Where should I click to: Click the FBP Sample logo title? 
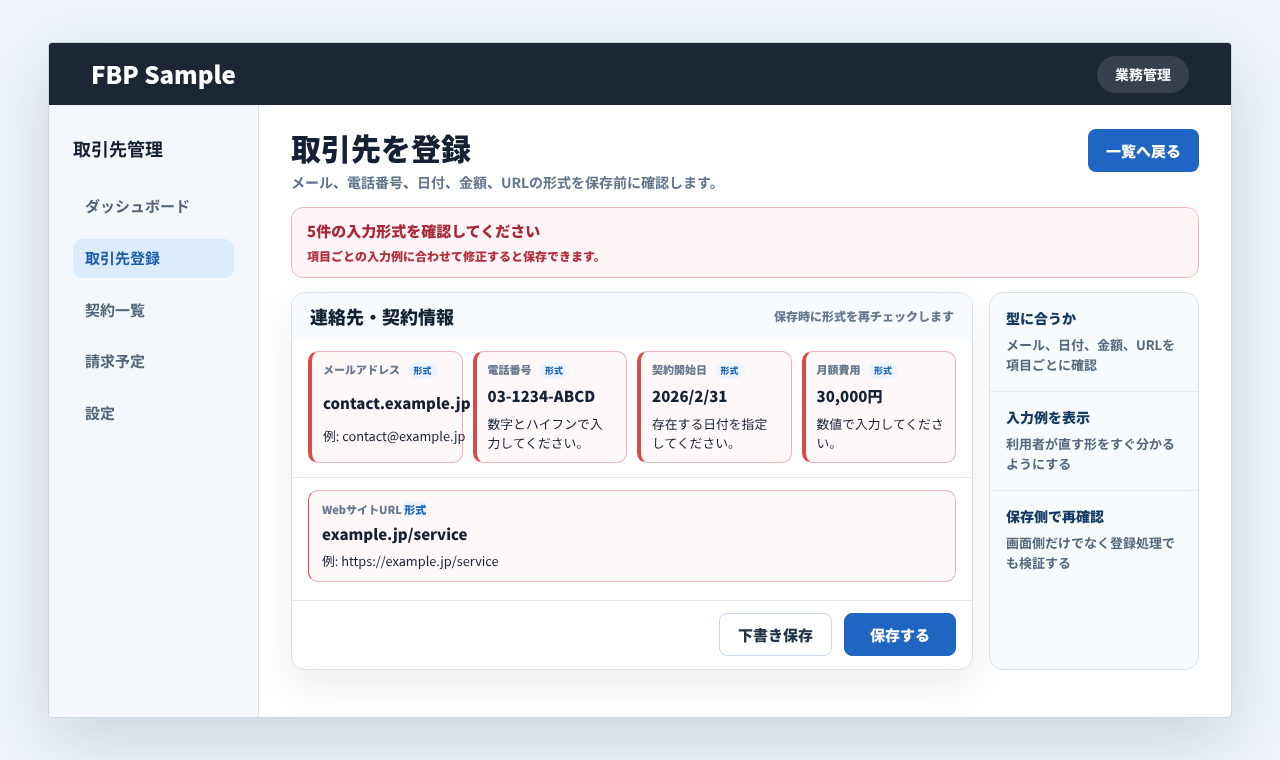[163, 75]
